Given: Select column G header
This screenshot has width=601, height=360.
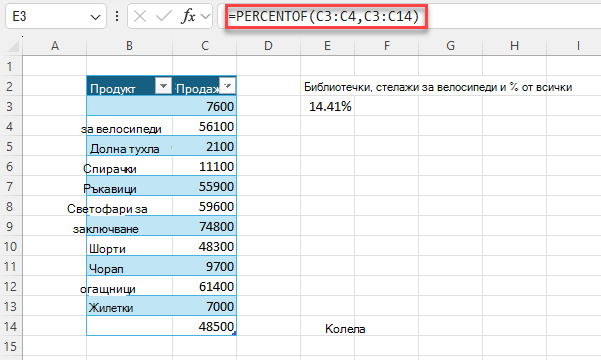Looking at the screenshot, I should click(x=450, y=46).
